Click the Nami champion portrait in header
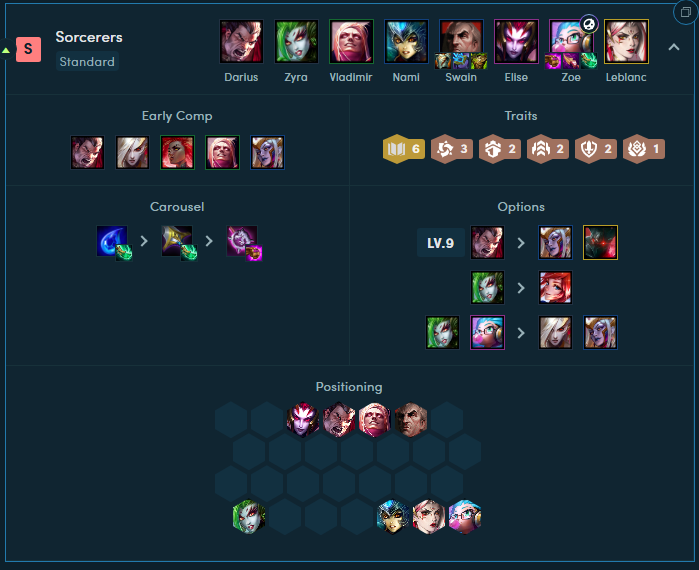 [406, 41]
